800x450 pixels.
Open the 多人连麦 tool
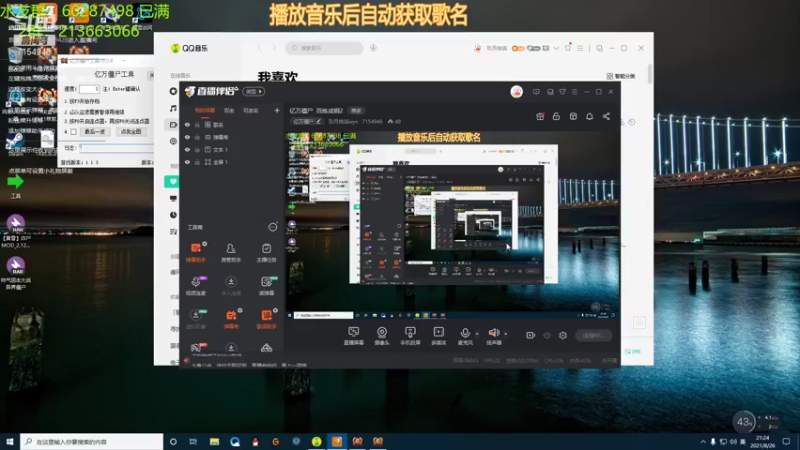pyautogui.click(x=231, y=286)
